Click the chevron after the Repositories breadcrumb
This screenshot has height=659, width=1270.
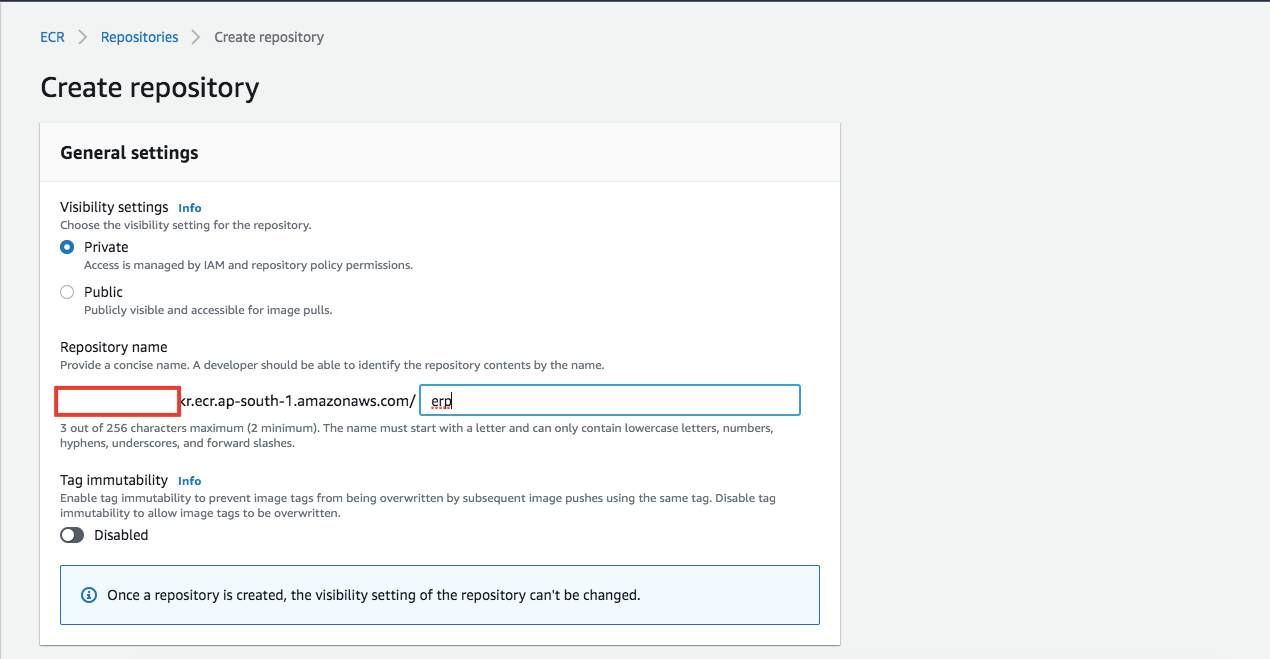click(x=197, y=37)
